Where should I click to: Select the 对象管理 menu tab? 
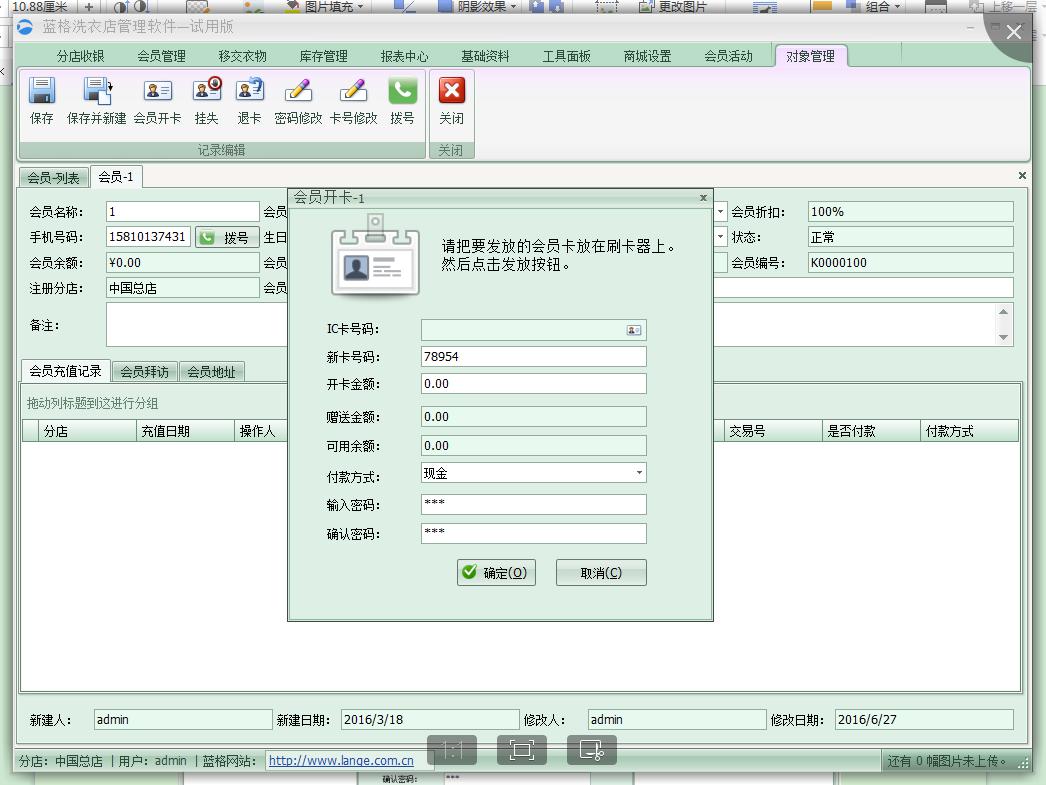tap(810, 56)
